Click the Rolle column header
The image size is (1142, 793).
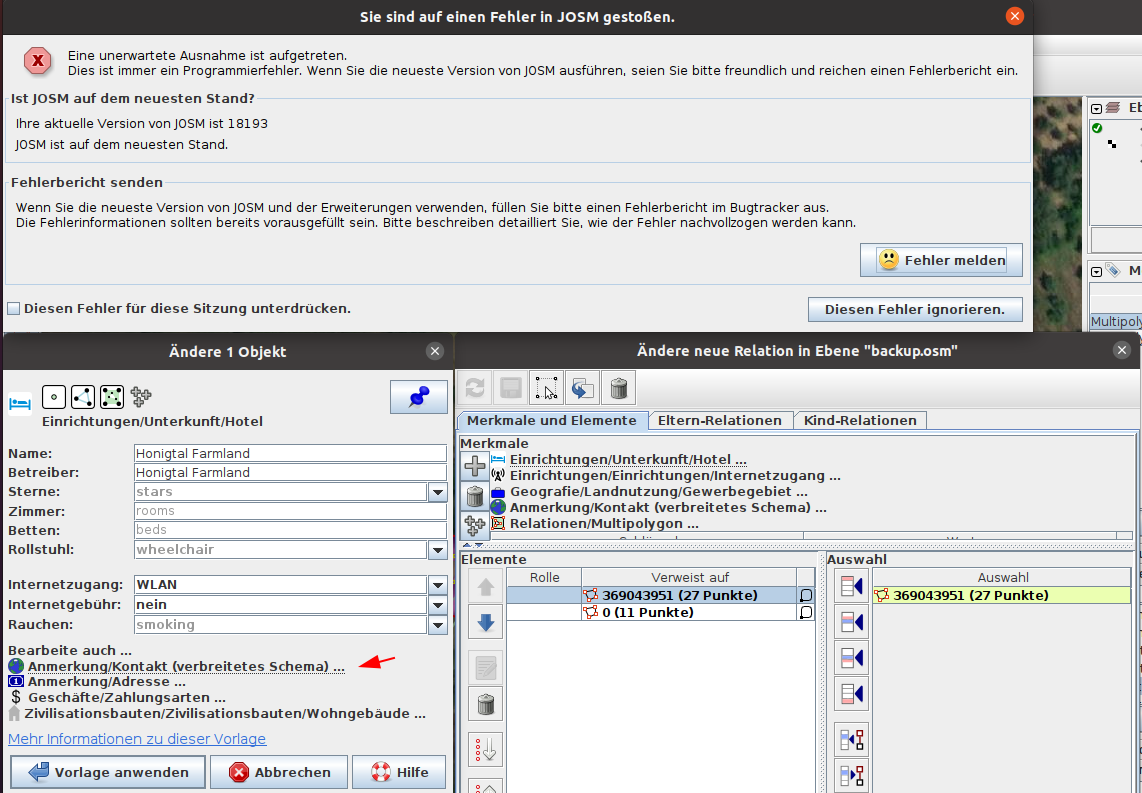[x=544, y=577]
